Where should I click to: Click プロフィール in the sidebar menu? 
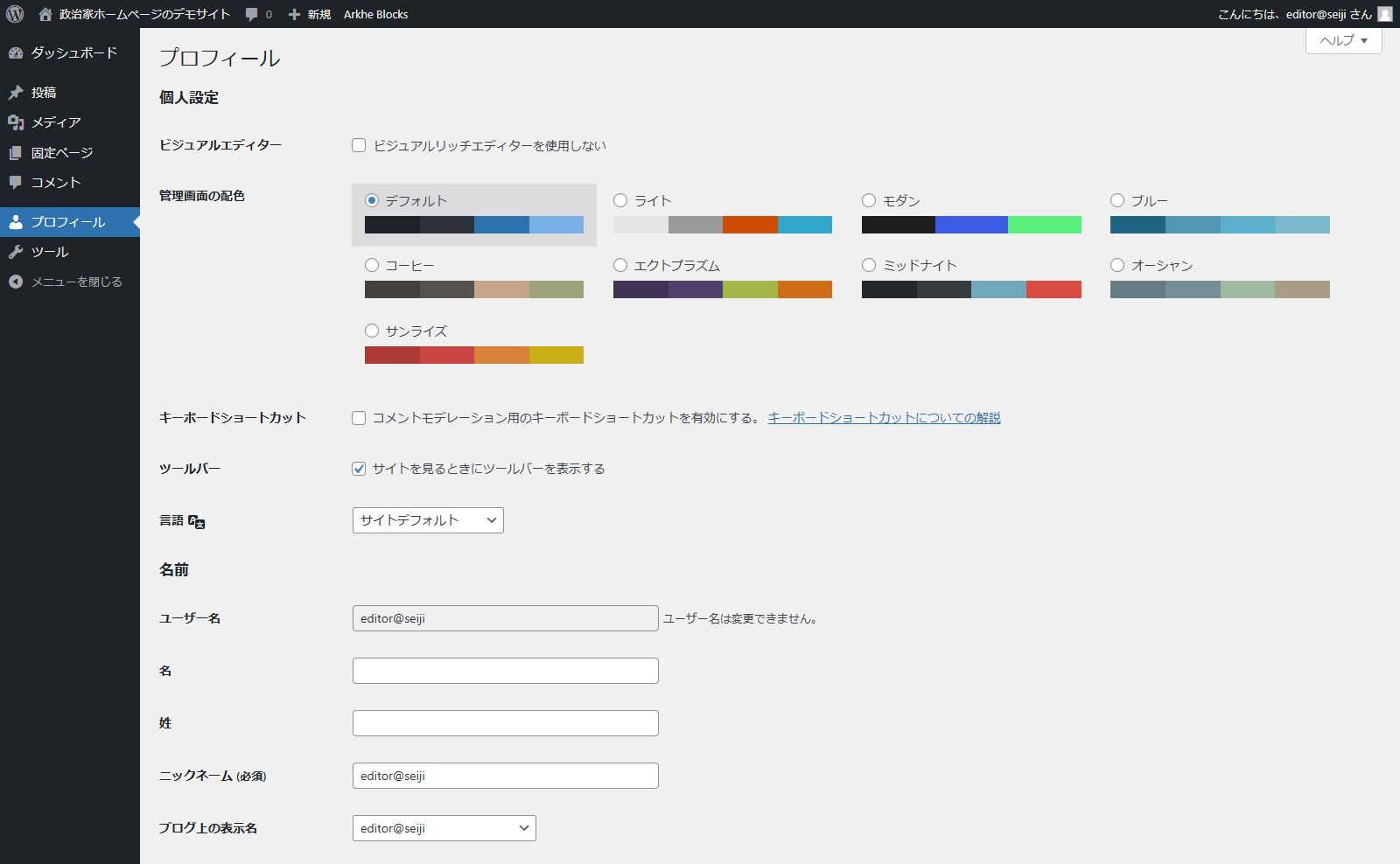tap(68, 222)
